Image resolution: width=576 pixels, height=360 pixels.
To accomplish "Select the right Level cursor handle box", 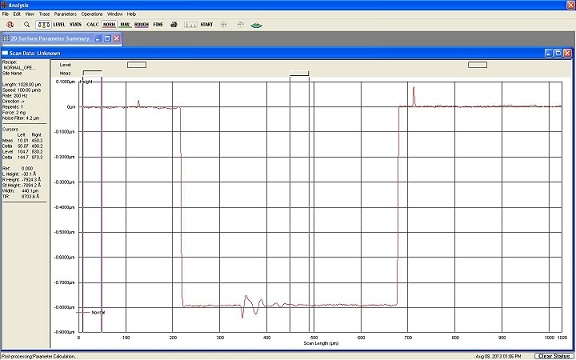I will tap(478, 65).
